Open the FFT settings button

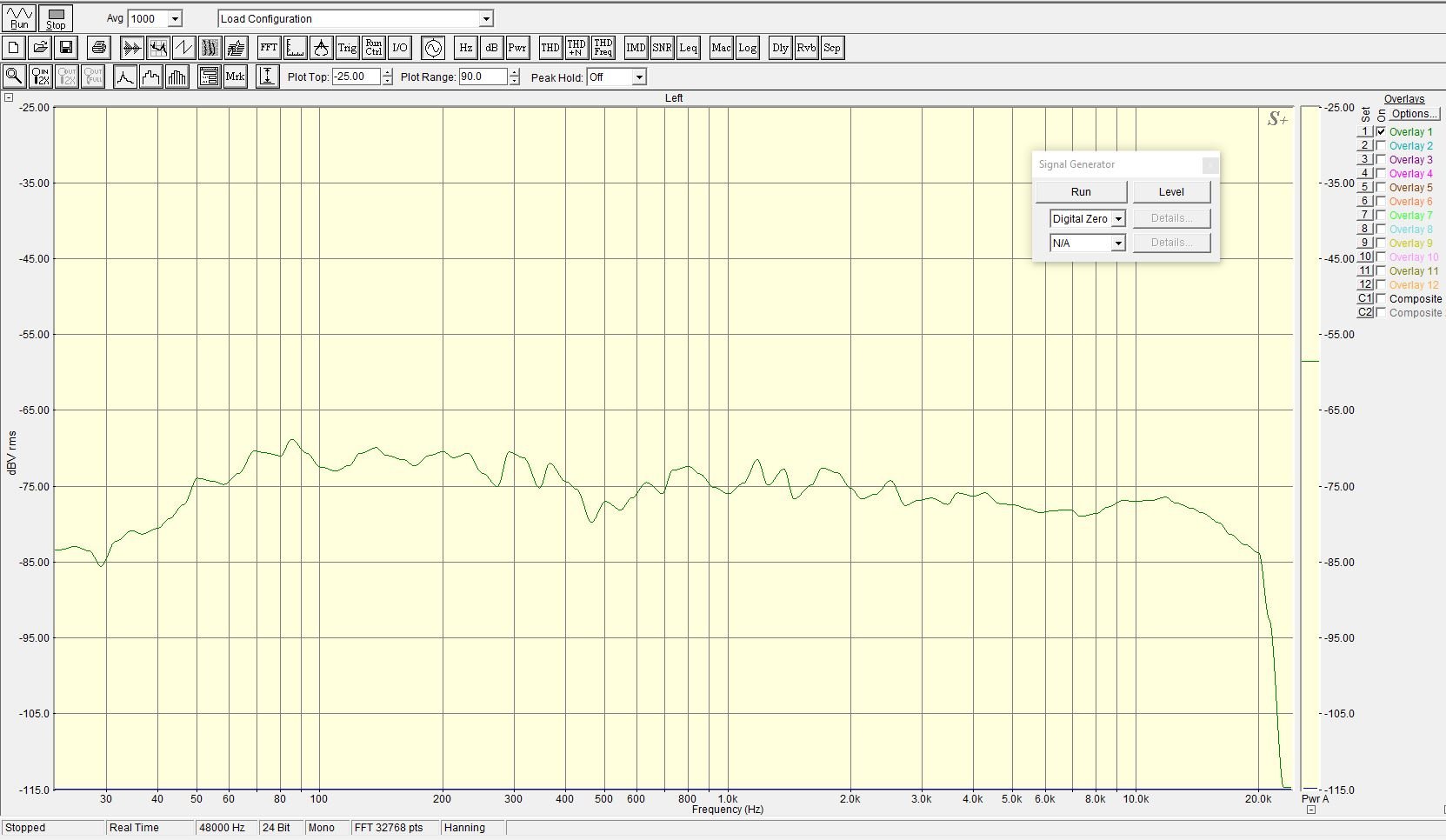[x=269, y=48]
